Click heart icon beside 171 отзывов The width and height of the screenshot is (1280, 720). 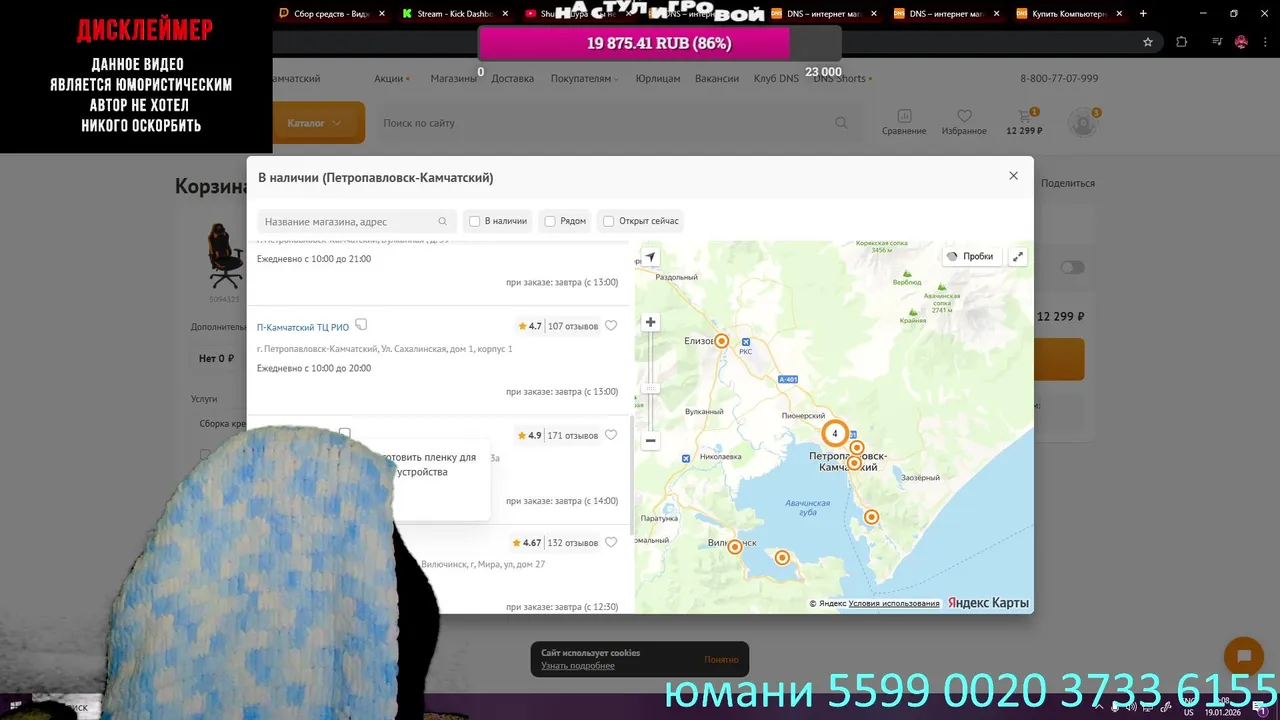coord(611,435)
